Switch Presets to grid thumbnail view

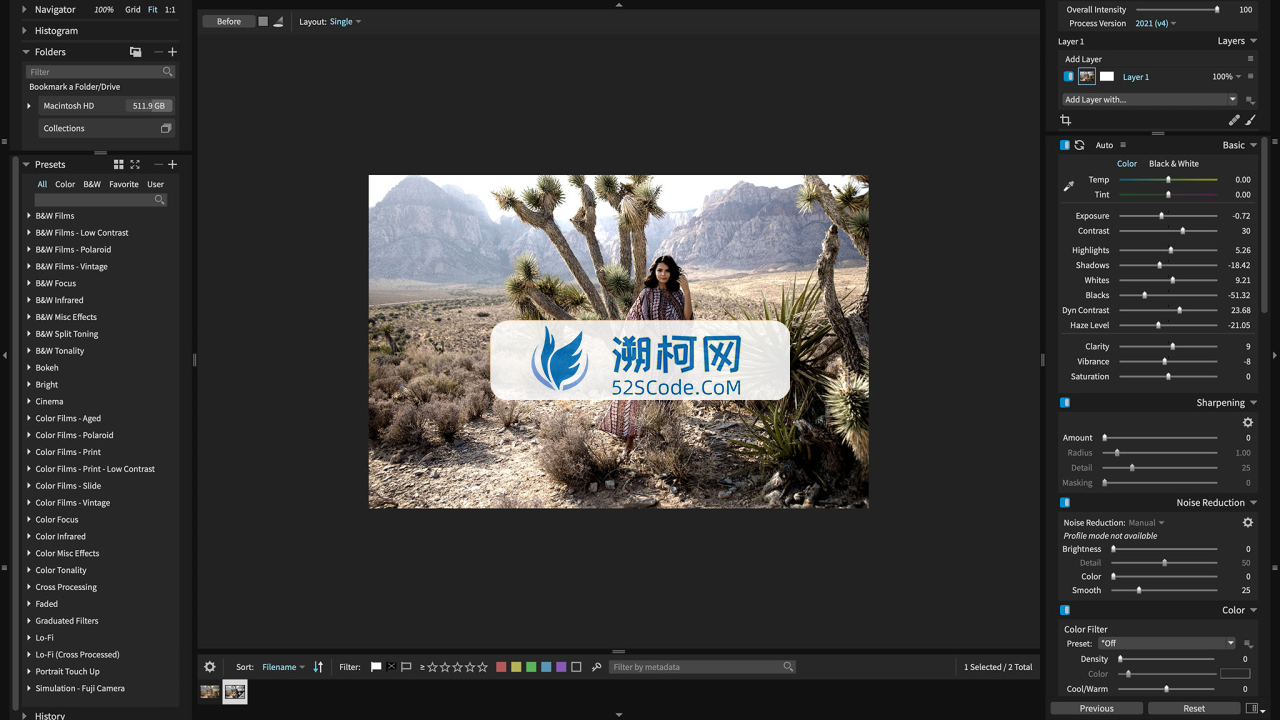(118, 164)
